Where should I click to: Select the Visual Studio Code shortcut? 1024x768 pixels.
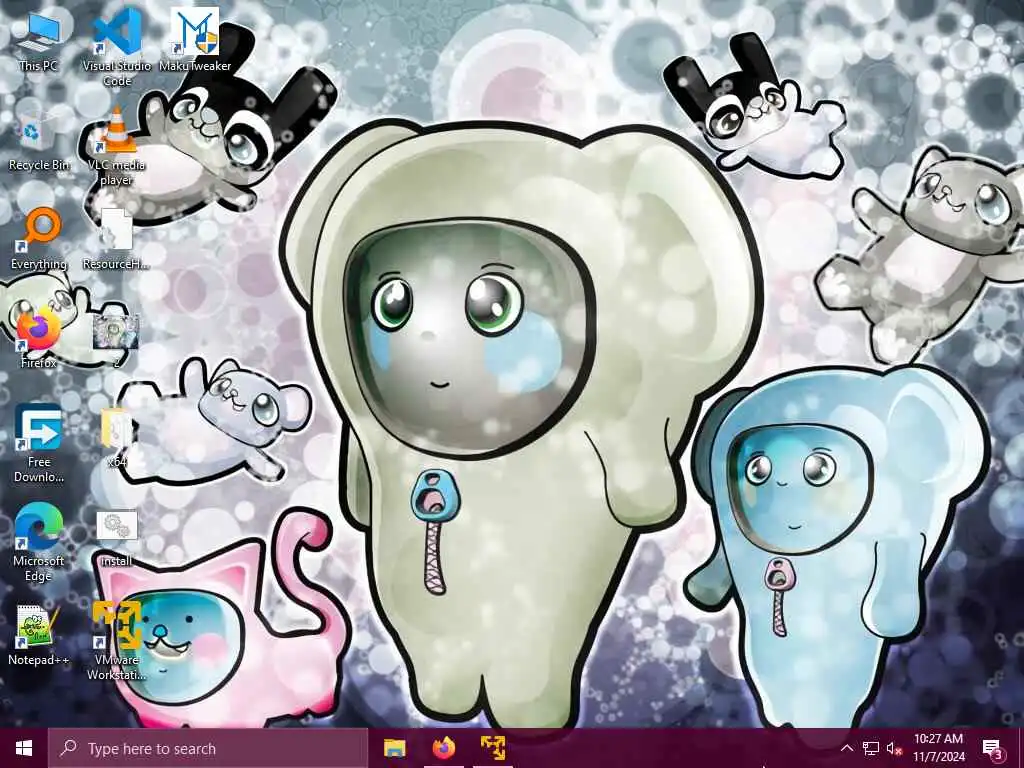(x=117, y=47)
